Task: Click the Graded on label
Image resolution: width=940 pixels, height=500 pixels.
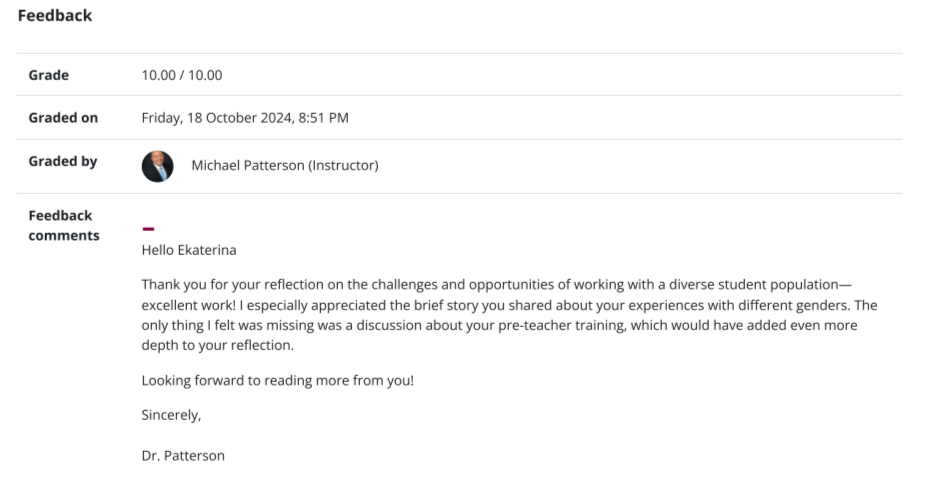Action: pos(63,118)
